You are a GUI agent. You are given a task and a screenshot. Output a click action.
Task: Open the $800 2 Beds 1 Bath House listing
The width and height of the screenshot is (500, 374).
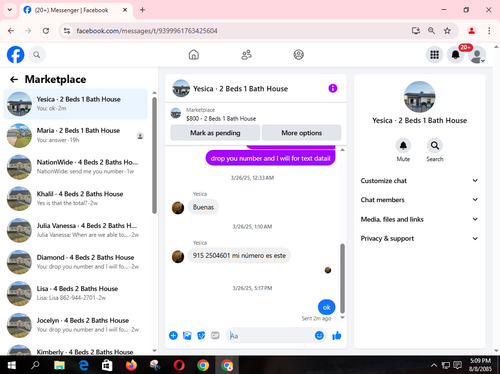click(x=221, y=118)
